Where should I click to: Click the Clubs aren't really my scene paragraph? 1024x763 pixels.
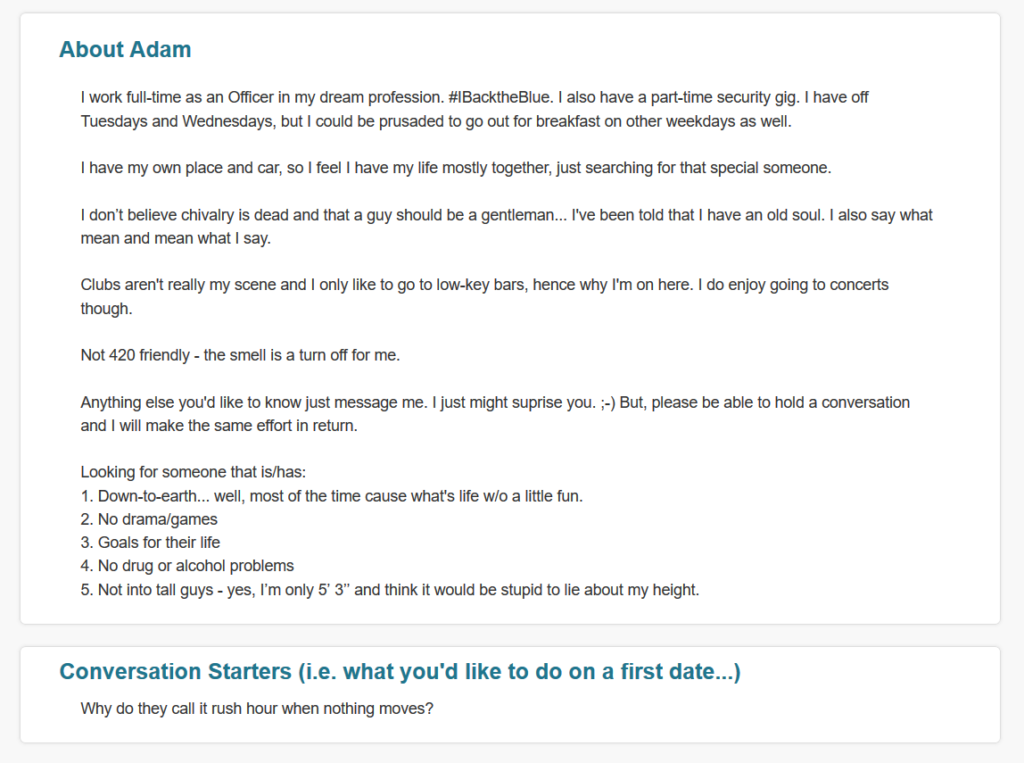485,297
